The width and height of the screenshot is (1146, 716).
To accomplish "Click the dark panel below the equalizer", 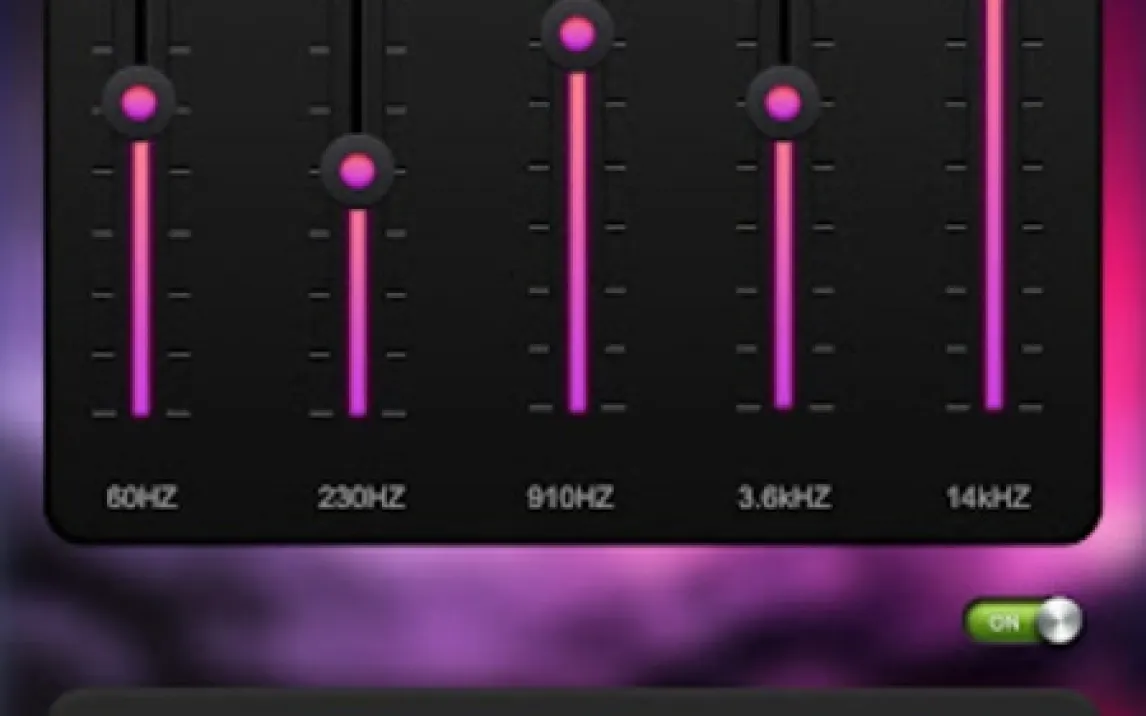I will (574, 702).
